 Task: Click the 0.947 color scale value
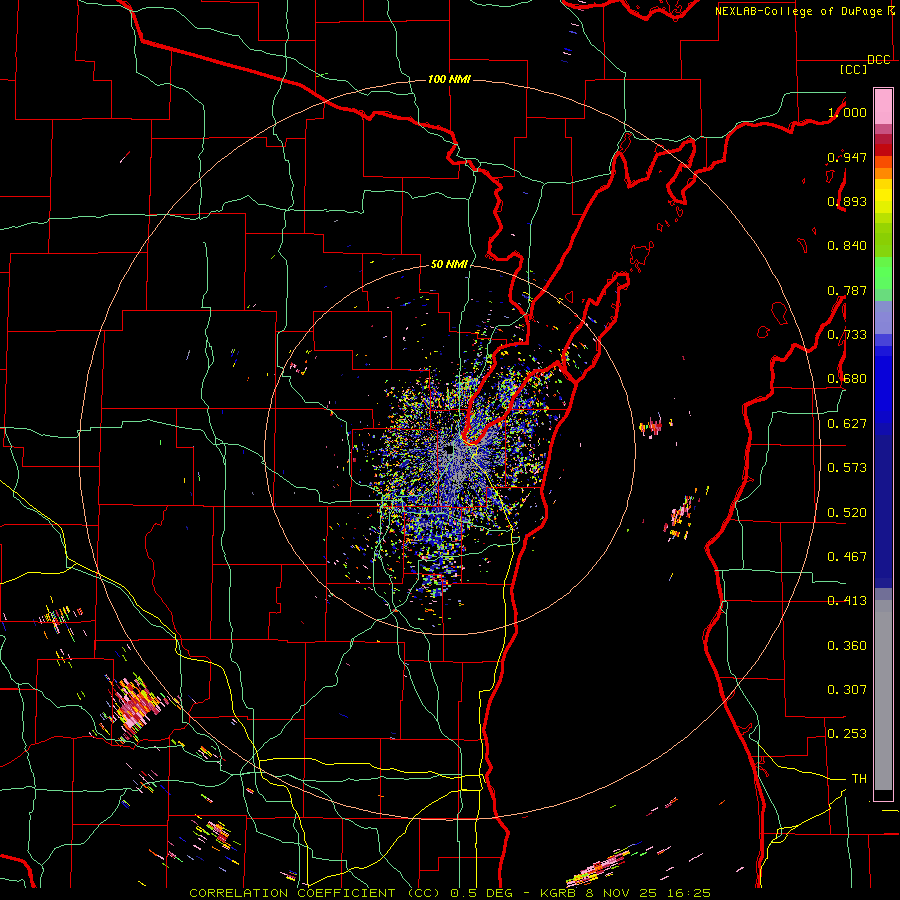pos(847,157)
